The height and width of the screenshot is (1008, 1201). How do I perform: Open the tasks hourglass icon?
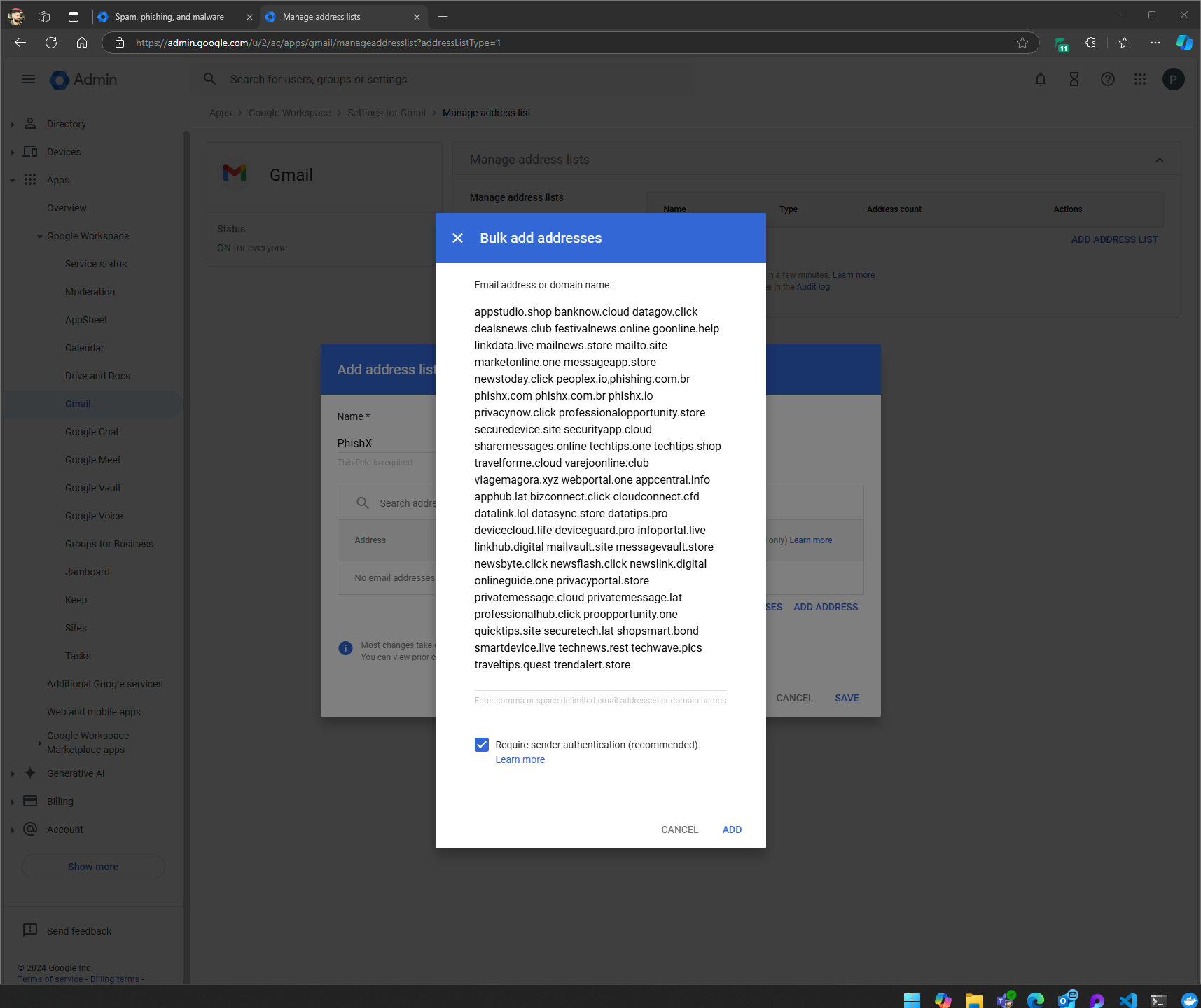point(1074,79)
